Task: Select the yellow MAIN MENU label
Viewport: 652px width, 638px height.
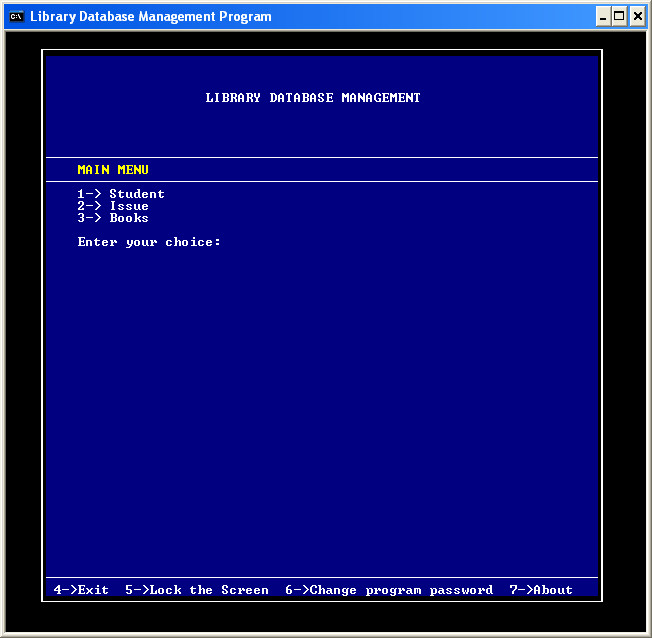Action: pyautogui.click(x=113, y=170)
